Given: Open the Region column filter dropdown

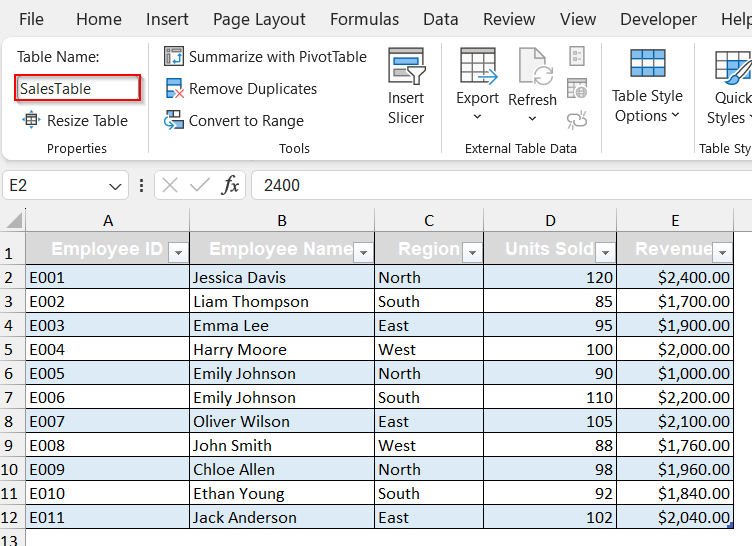Looking at the screenshot, I should [x=471, y=252].
